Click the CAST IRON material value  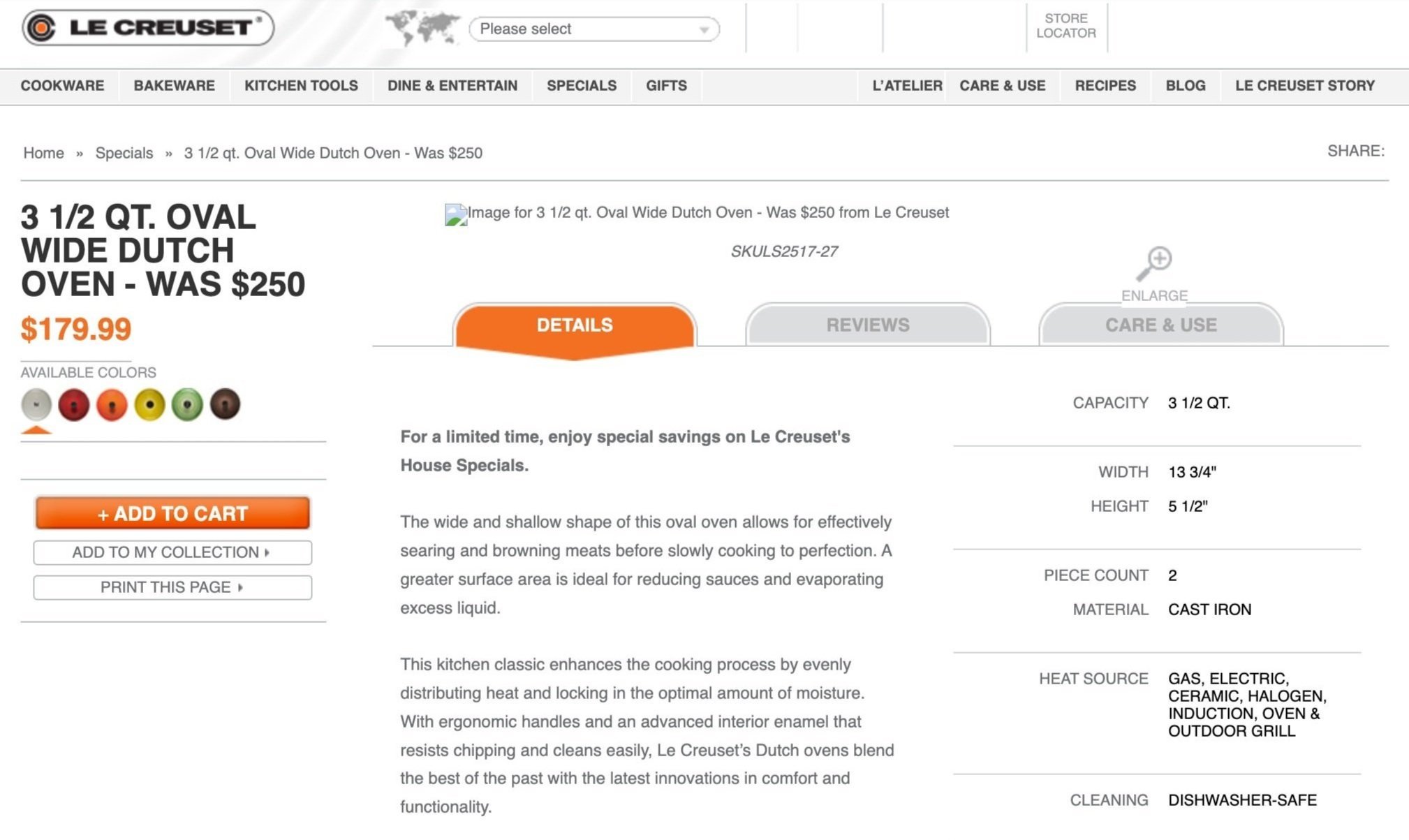[x=1209, y=610]
